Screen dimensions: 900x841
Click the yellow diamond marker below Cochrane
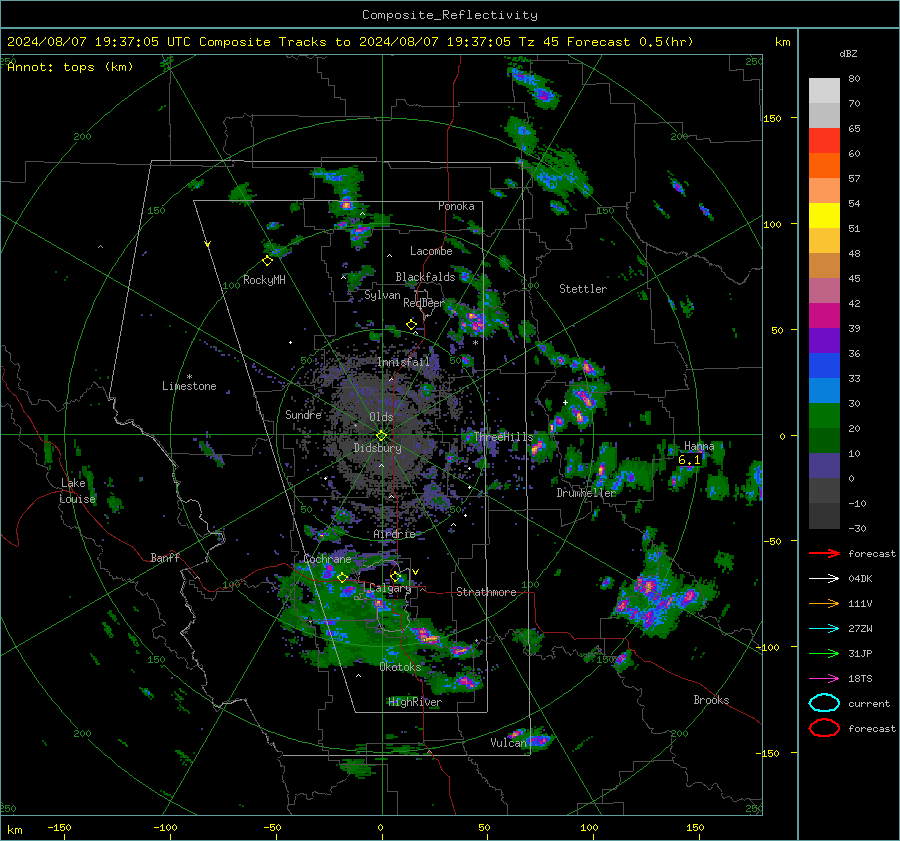click(x=343, y=578)
